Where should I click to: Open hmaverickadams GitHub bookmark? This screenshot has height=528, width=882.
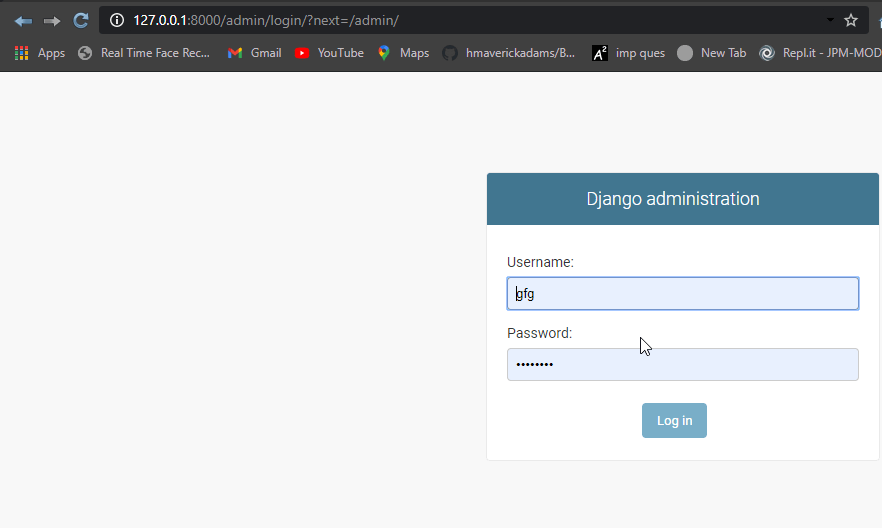coord(509,53)
